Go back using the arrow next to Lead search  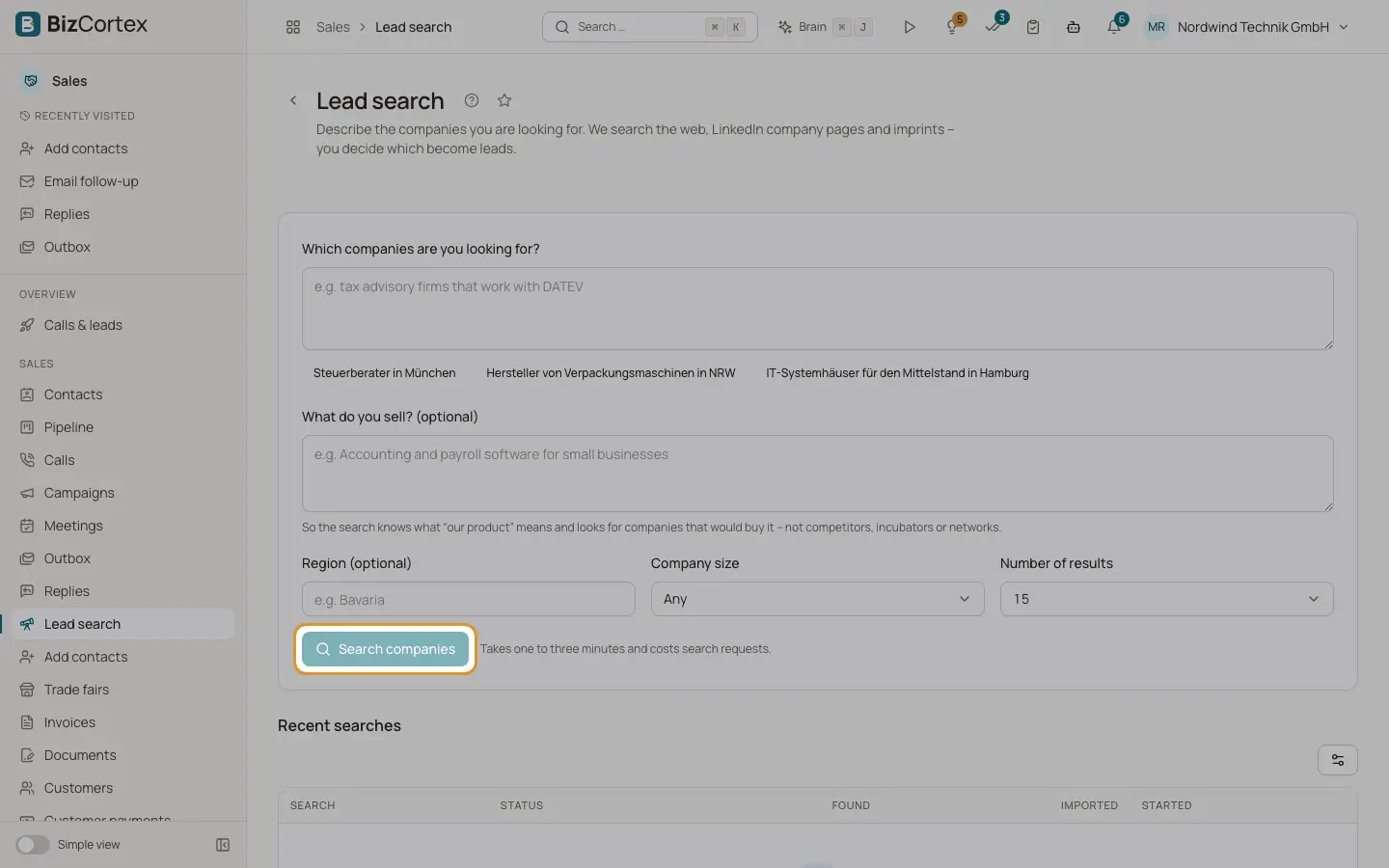(x=293, y=100)
